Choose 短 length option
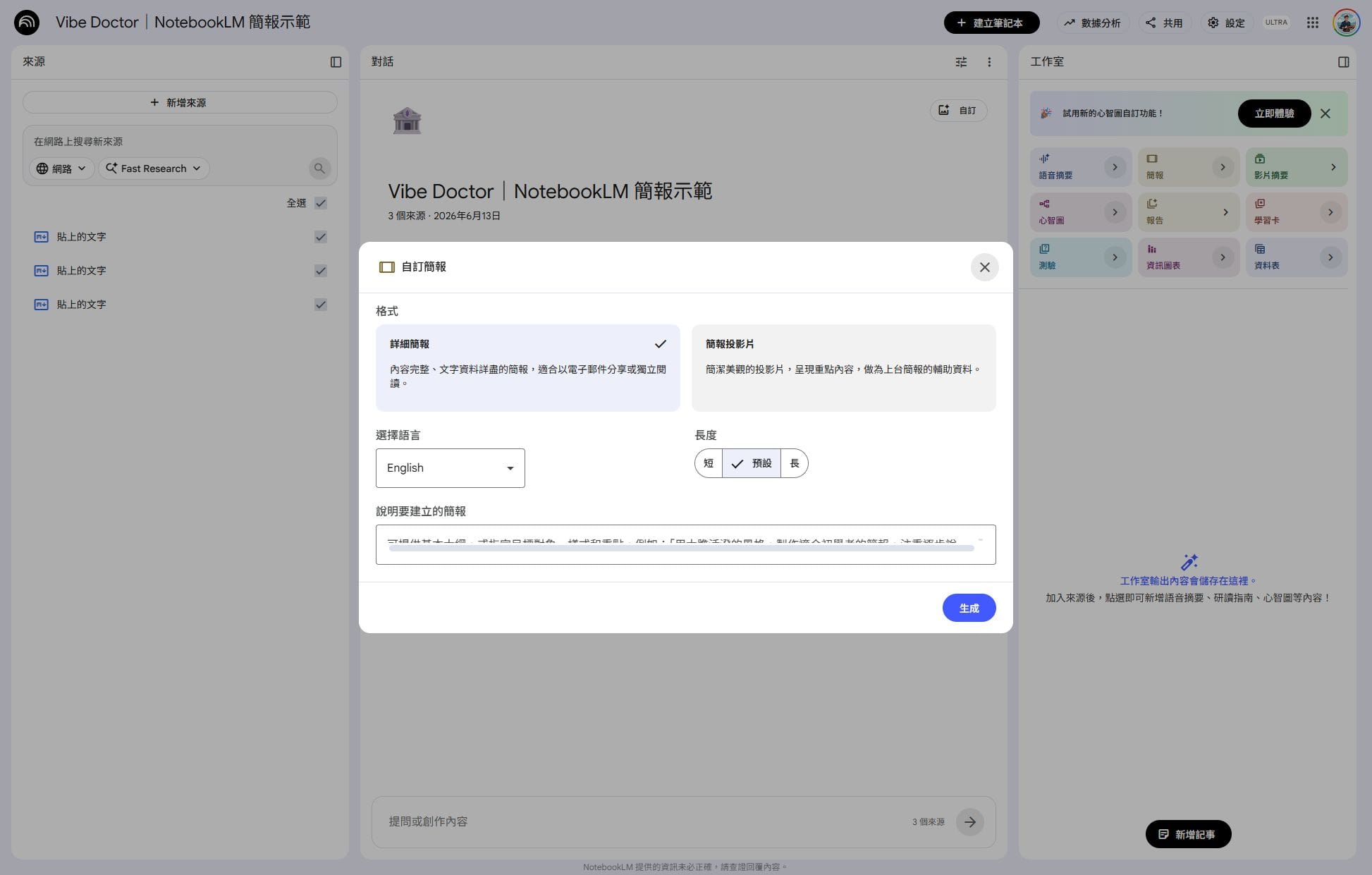This screenshot has width=1372, height=875. 709,463
